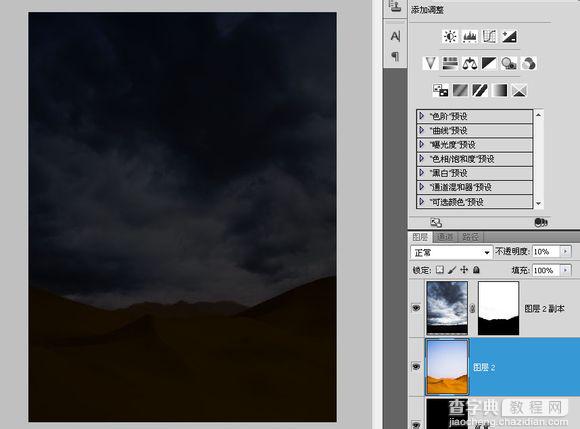This screenshot has height=429, width=580.
Task: Expand the 黑白 presets group
Action: click(x=421, y=173)
